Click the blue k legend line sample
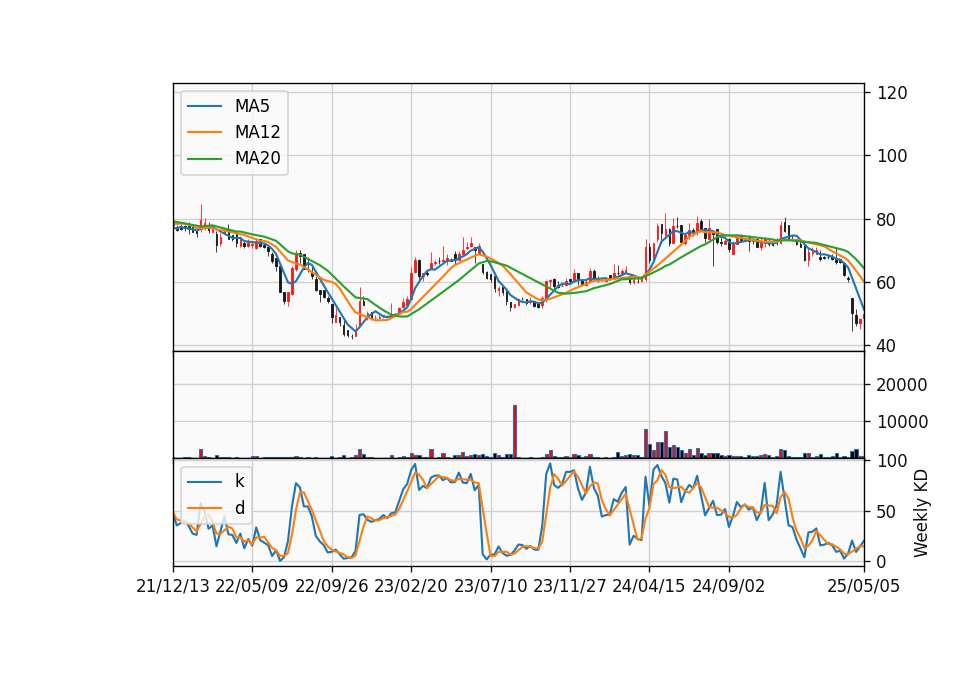Image resolution: width=960 pixels, height=690 pixels. 204,482
